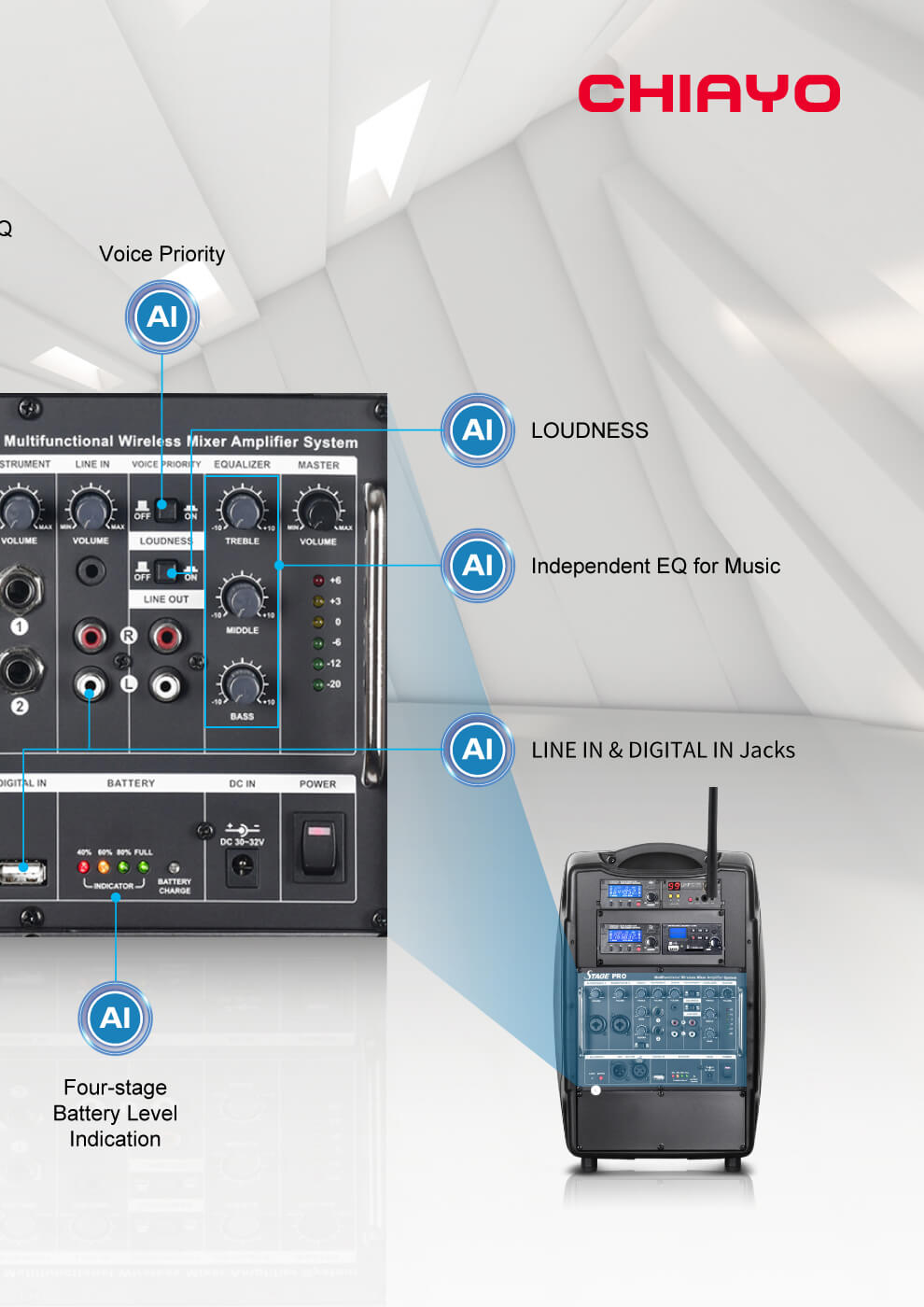Image resolution: width=924 pixels, height=1307 pixels.
Task: Click the VOICE PRIORITY panel header label
Action: point(166,464)
